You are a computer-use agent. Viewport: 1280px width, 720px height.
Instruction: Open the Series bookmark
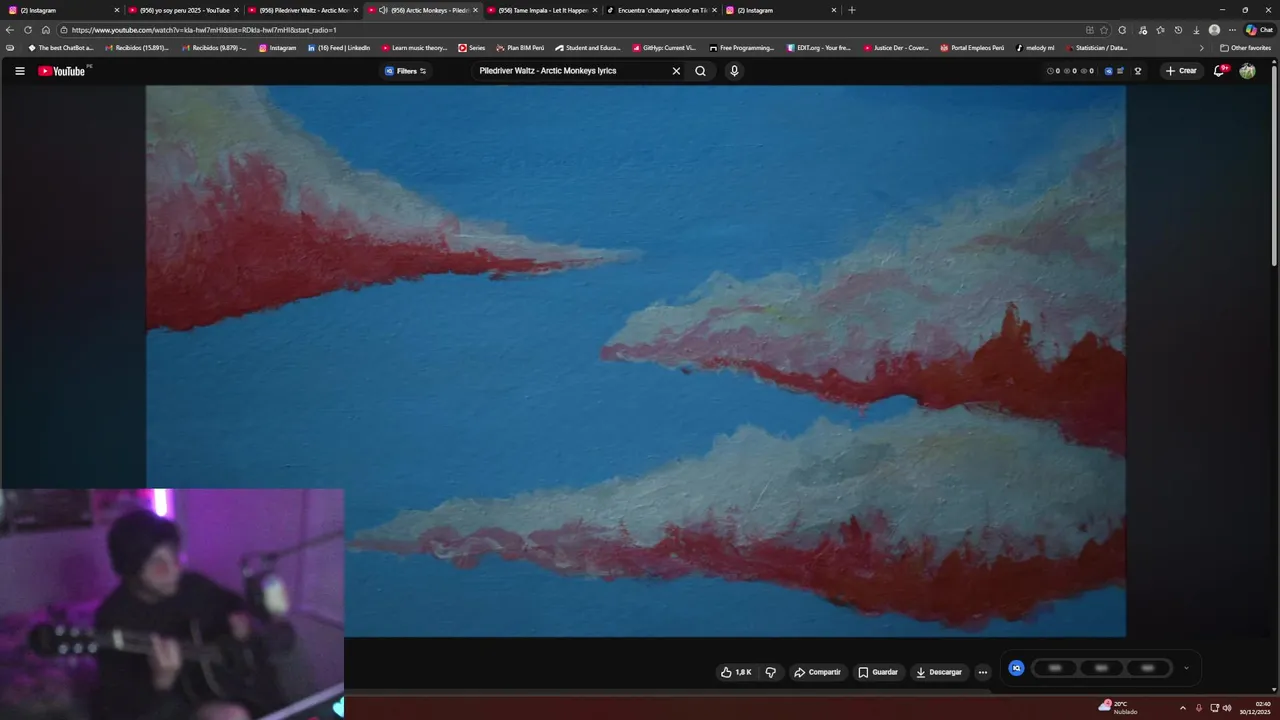[472, 48]
